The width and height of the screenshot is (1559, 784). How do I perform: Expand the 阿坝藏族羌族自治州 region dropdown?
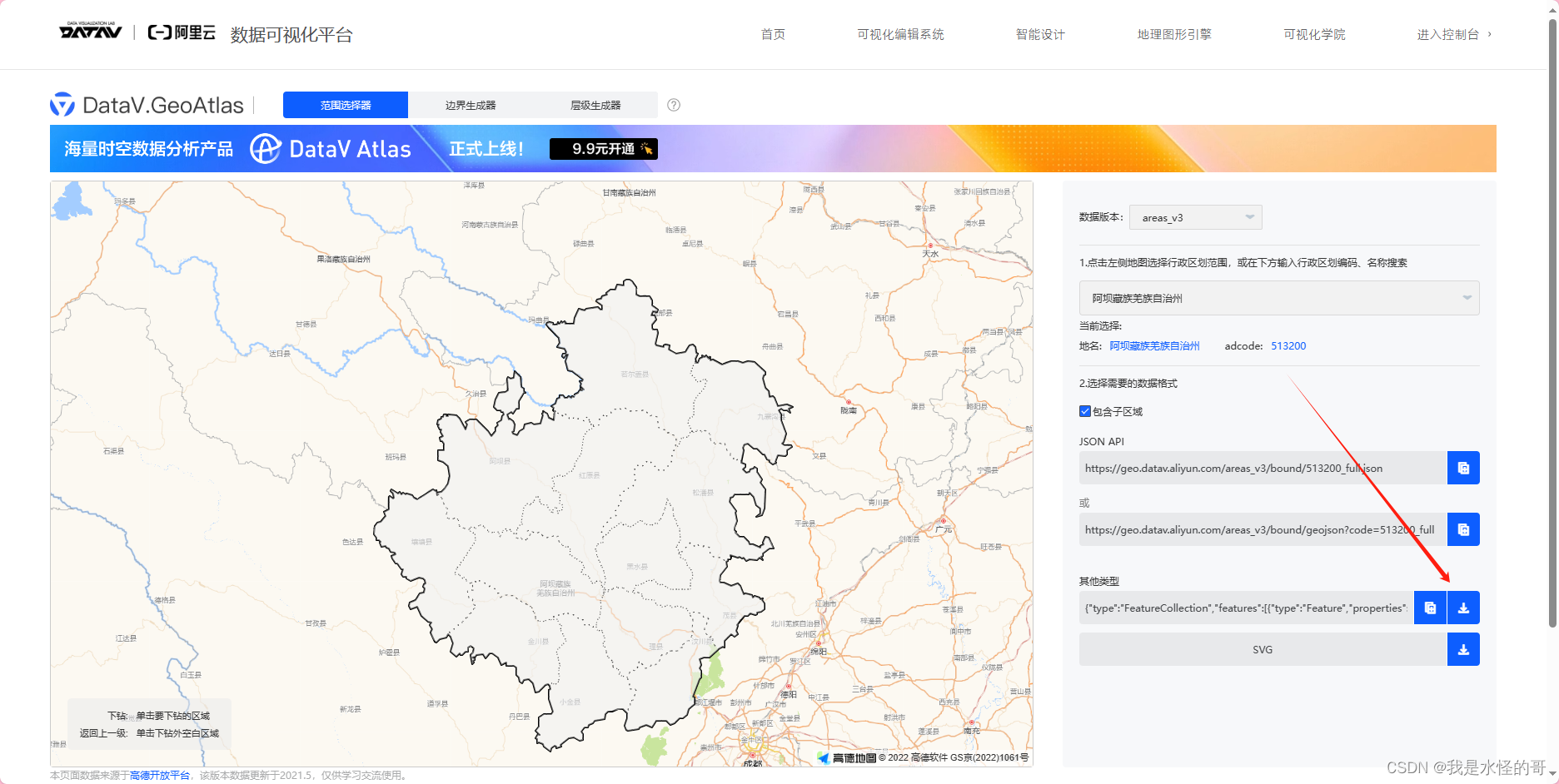pyautogui.click(x=1279, y=298)
